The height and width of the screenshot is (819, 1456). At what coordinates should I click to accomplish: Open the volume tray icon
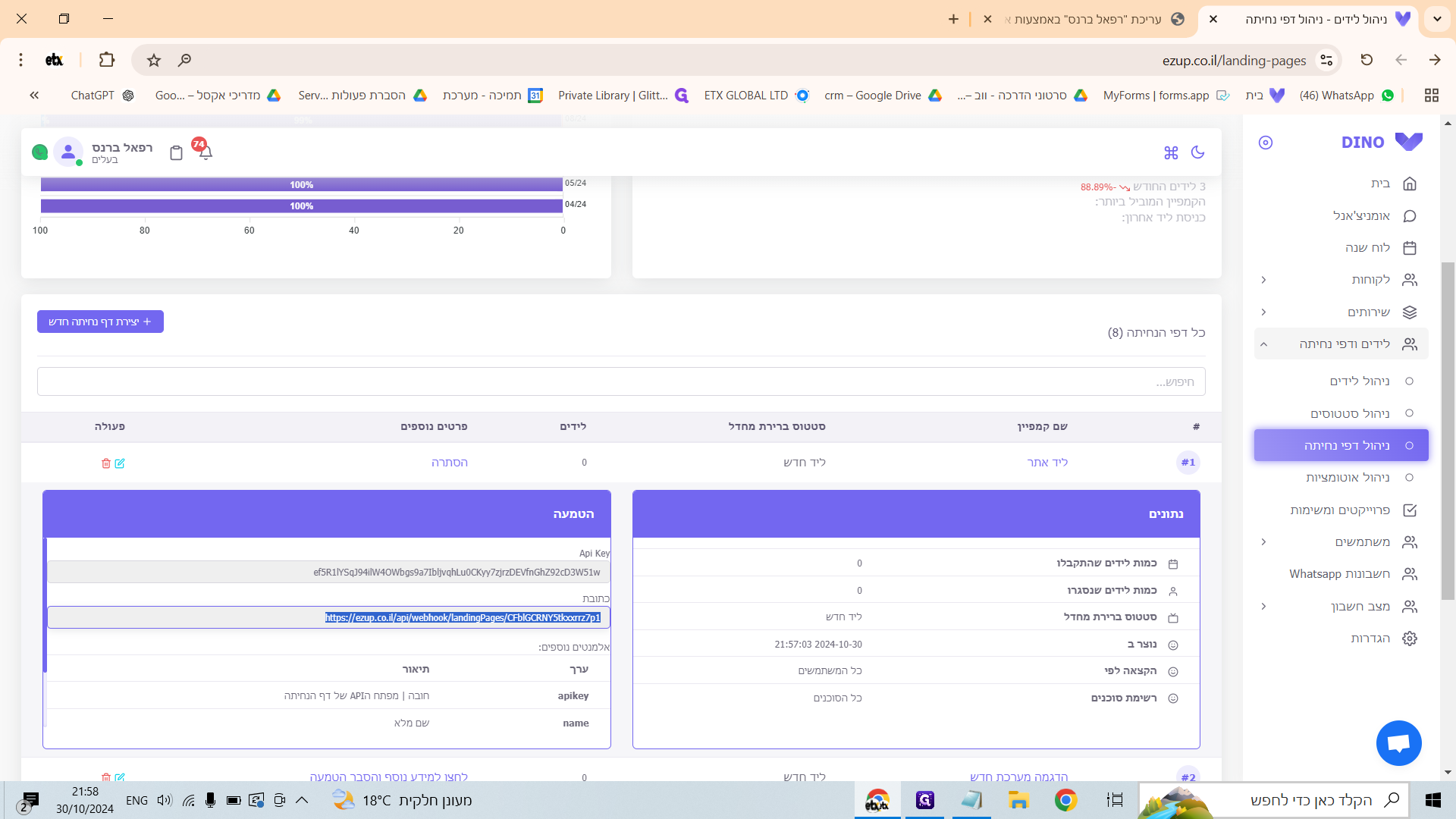point(164,800)
